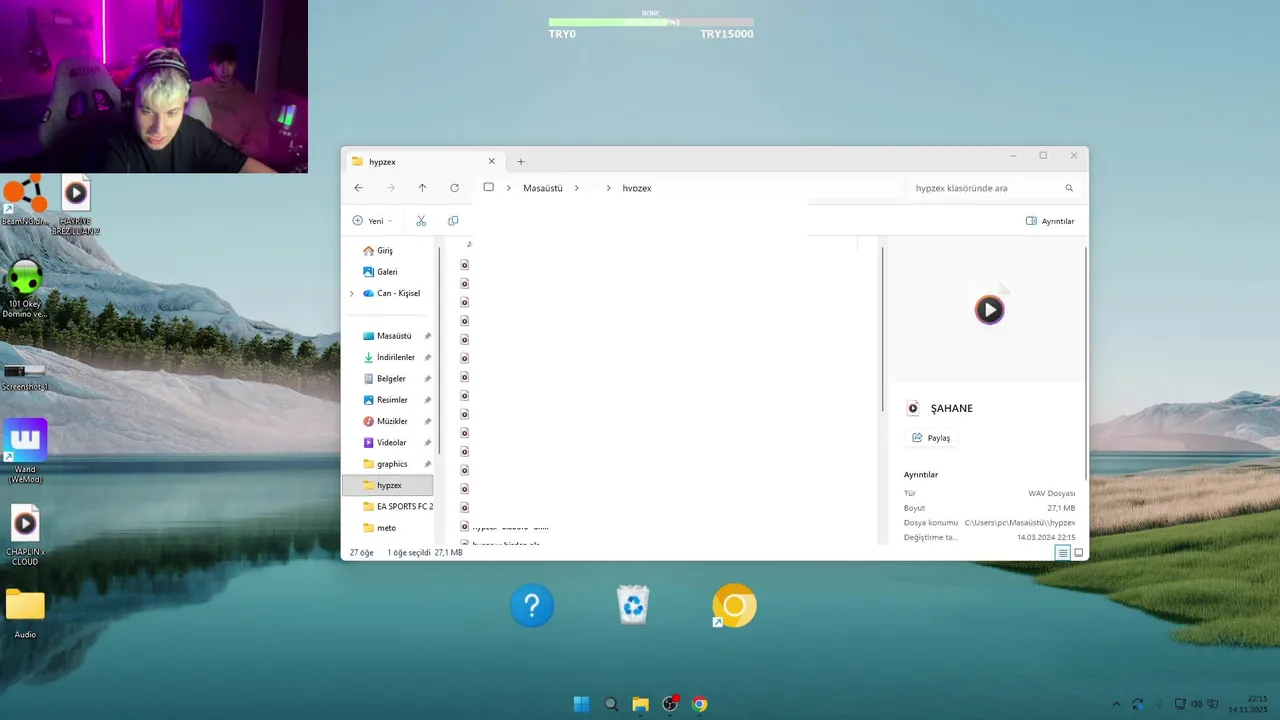Screen dimensions: 1280x720
Task: Switch to details list view in status bar
Action: click(x=1063, y=552)
